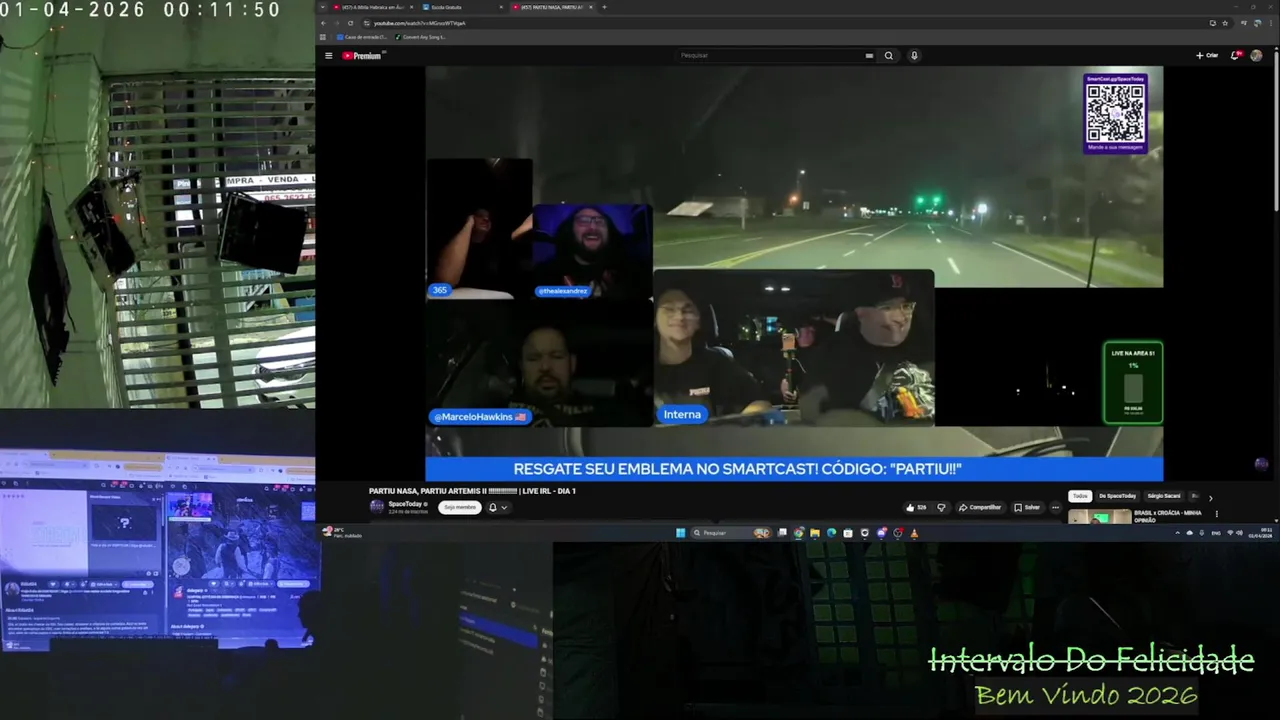Open the BRASIL x CROÁCIA video thumbnail
Screen dimensions: 1280x720
pyautogui.click(x=1099, y=517)
